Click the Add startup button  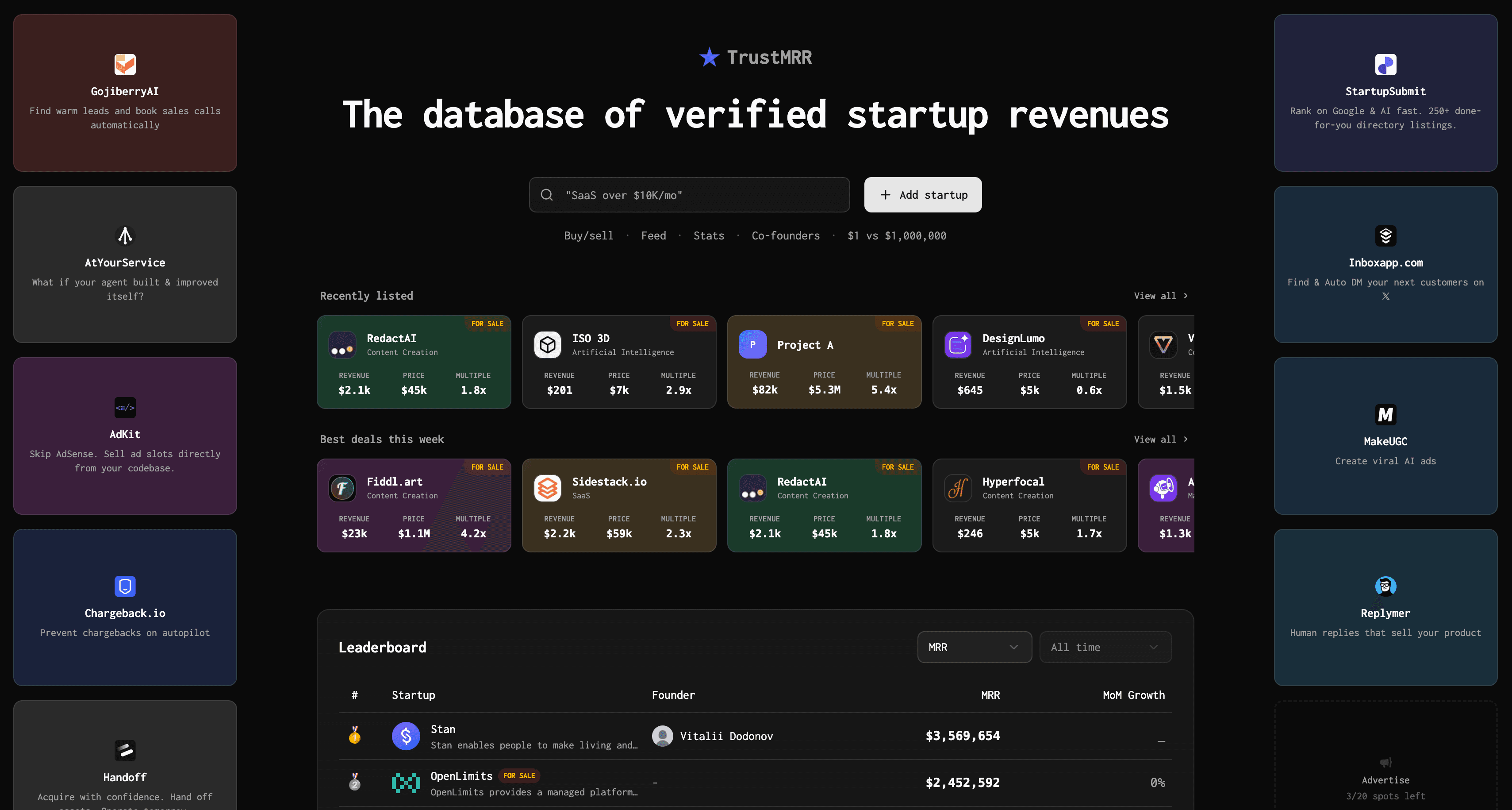click(x=923, y=195)
